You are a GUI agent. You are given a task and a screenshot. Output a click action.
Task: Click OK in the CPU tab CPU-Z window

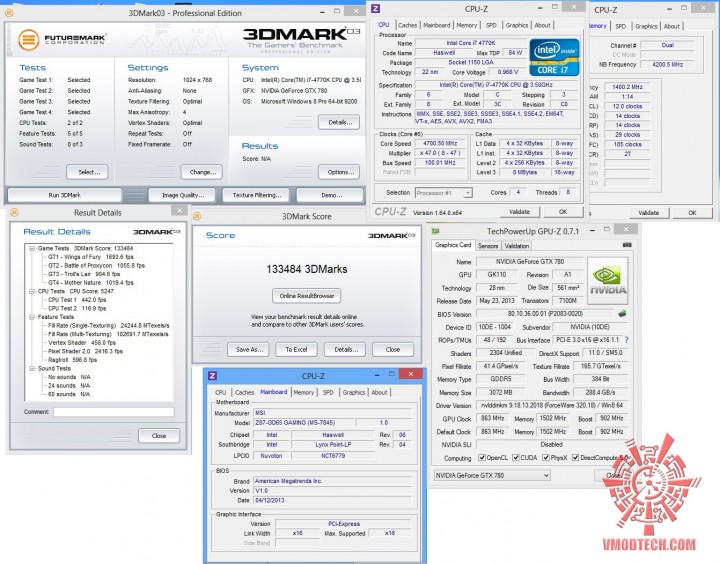563,212
